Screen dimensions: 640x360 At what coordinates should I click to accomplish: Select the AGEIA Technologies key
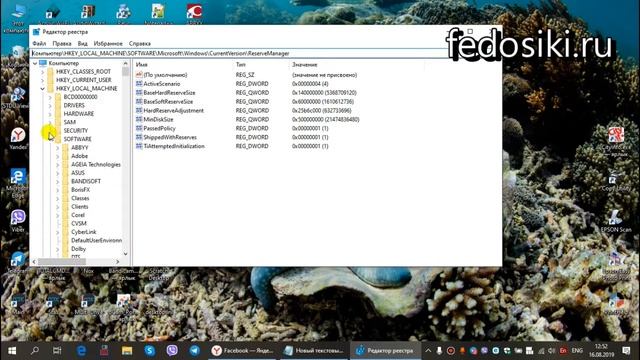pos(96,164)
